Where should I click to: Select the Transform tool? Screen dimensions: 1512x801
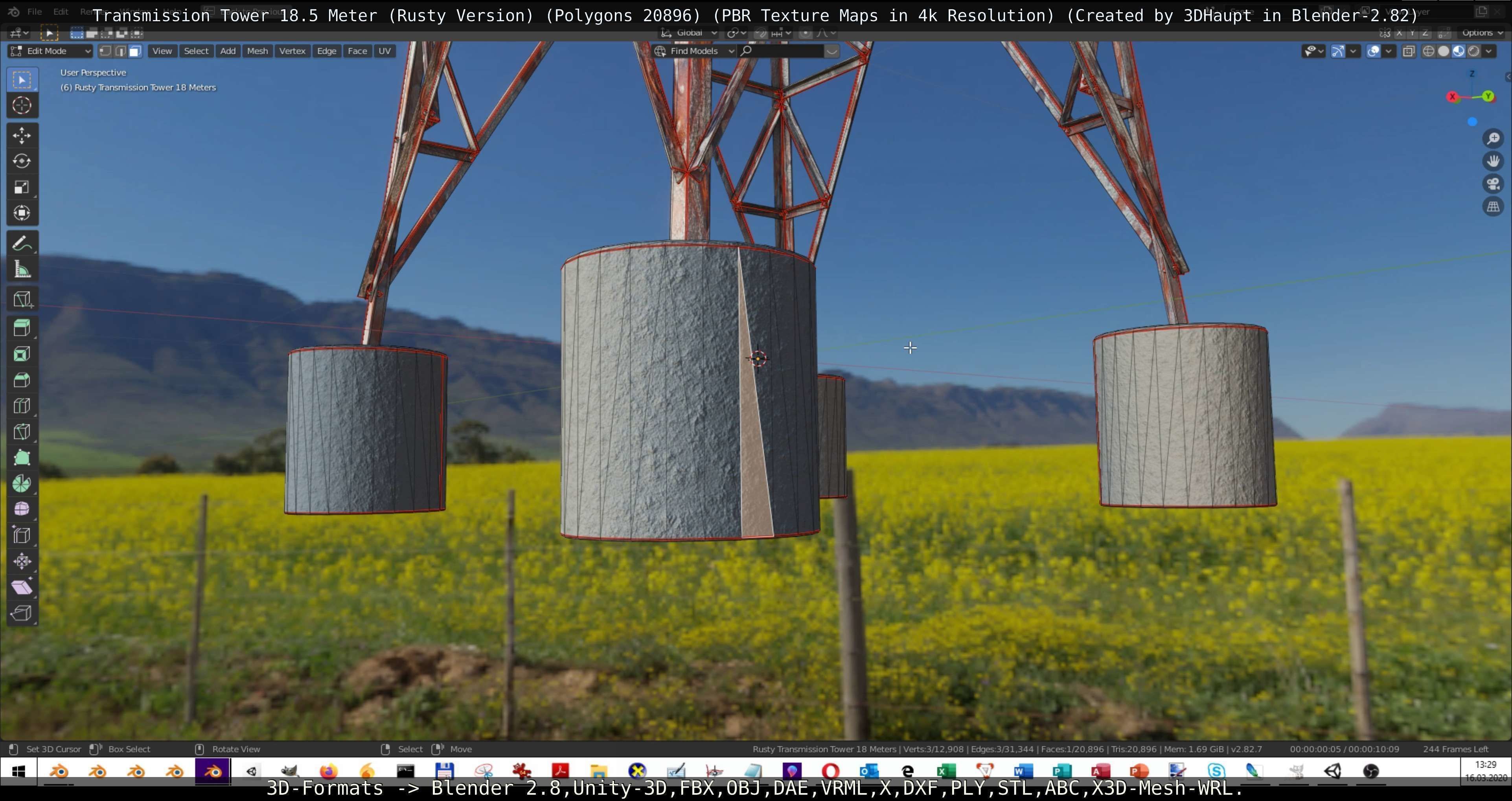coord(22,213)
